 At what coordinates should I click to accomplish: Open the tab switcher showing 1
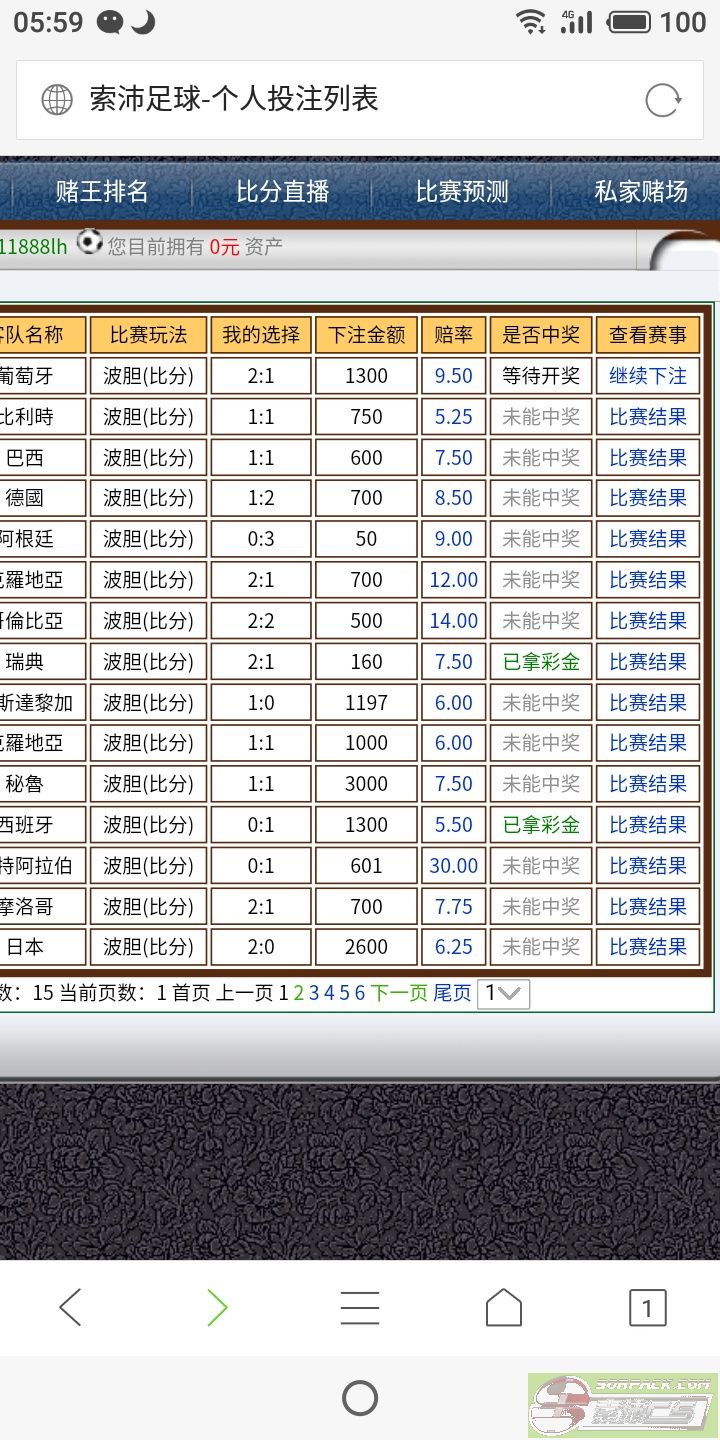coord(647,1307)
